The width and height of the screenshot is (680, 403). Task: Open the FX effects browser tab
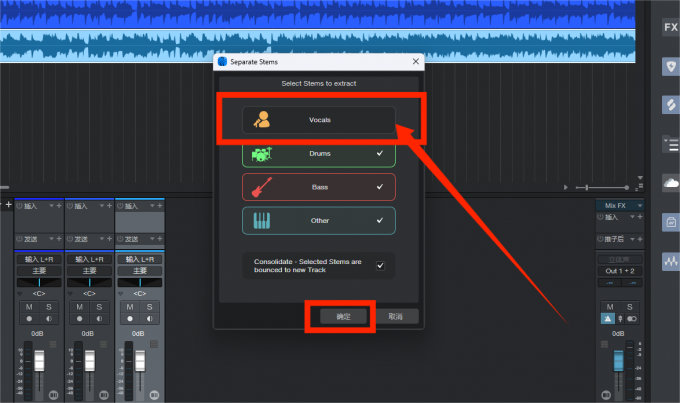[670, 27]
